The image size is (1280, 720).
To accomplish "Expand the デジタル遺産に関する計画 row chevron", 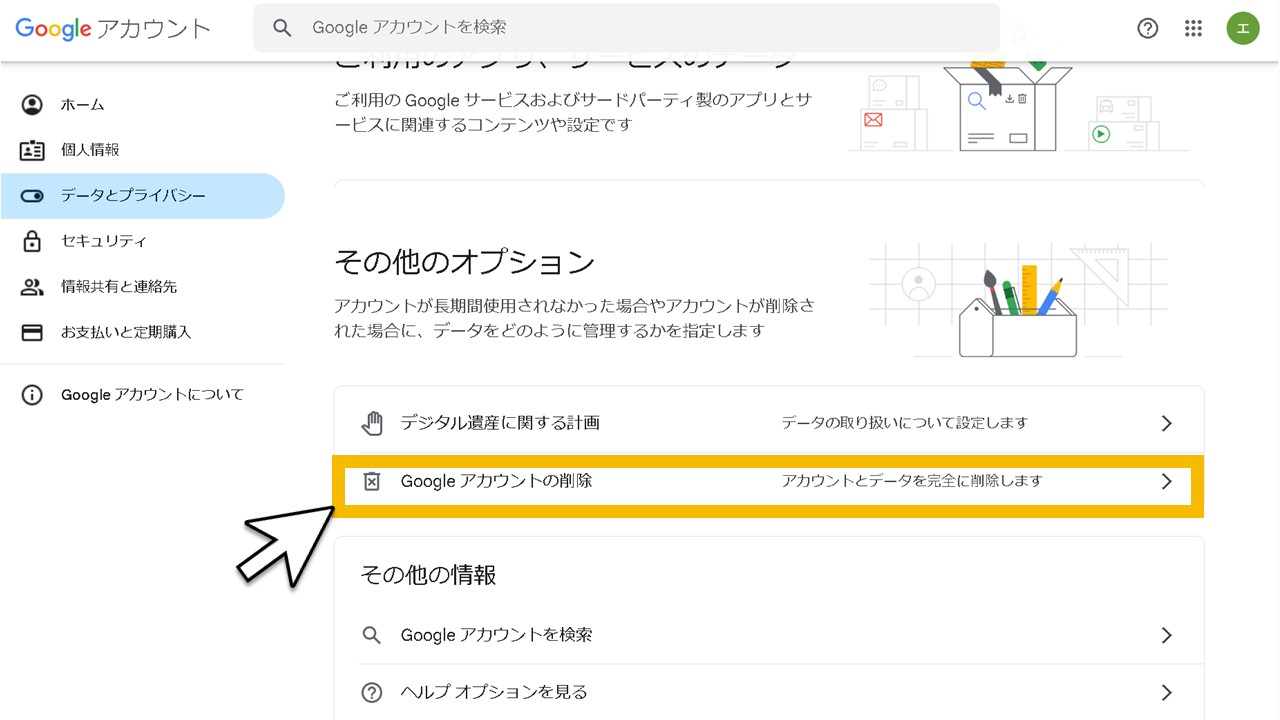I will [x=1165, y=422].
